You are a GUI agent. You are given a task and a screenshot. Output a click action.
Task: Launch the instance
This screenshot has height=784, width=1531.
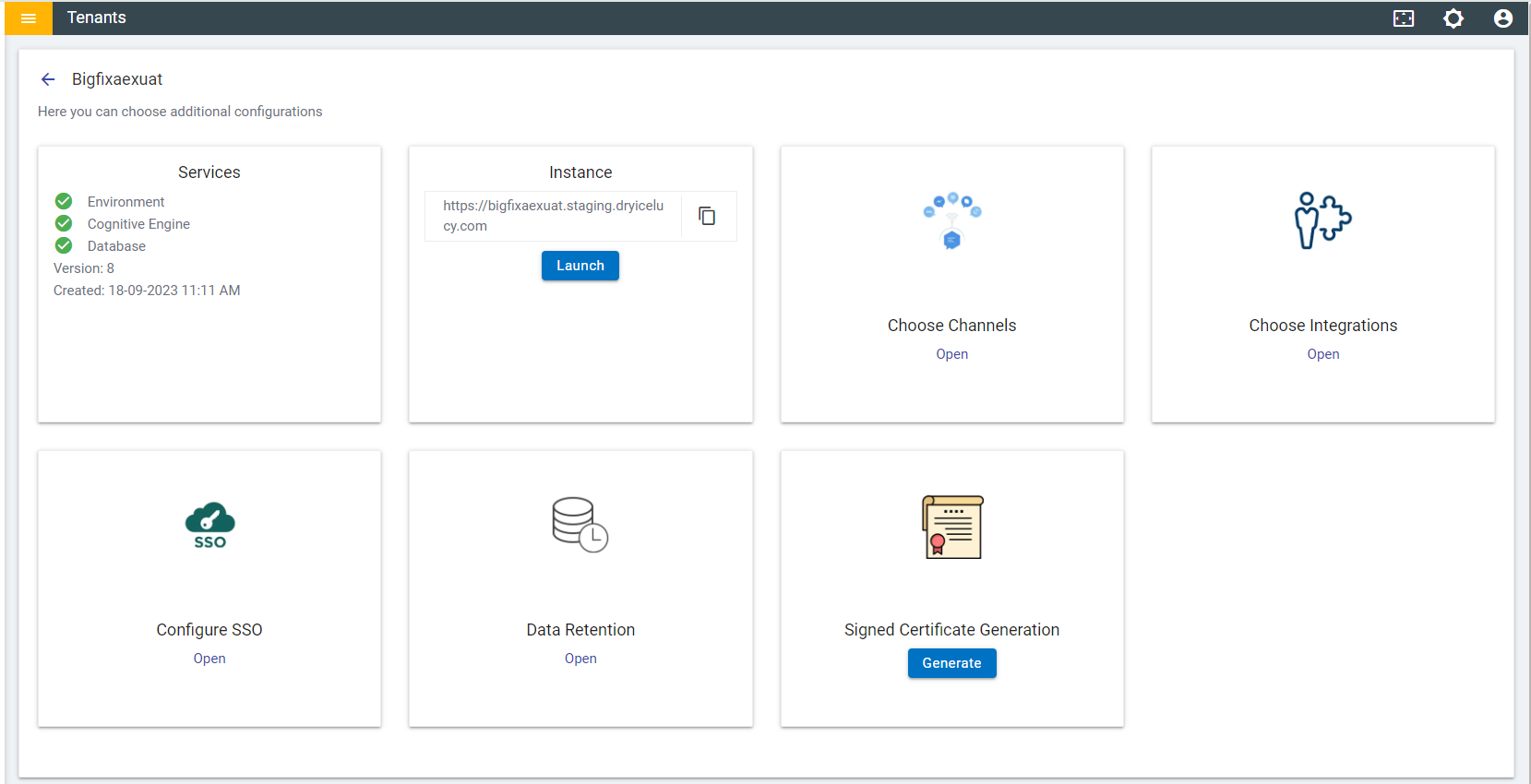click(580, 266)
